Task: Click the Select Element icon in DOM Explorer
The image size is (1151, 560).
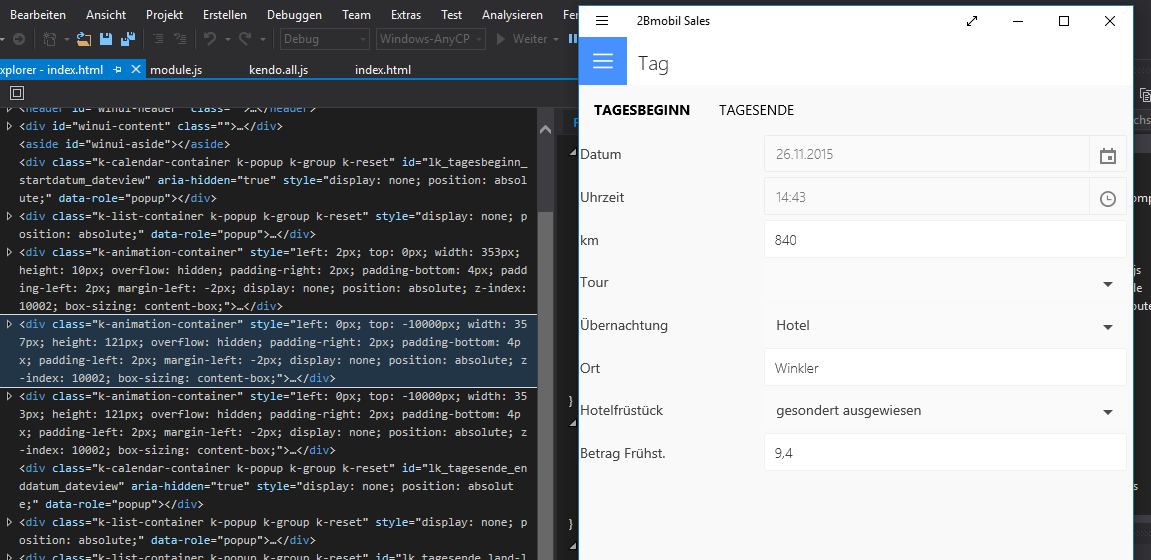Action: tap(17, 92)
